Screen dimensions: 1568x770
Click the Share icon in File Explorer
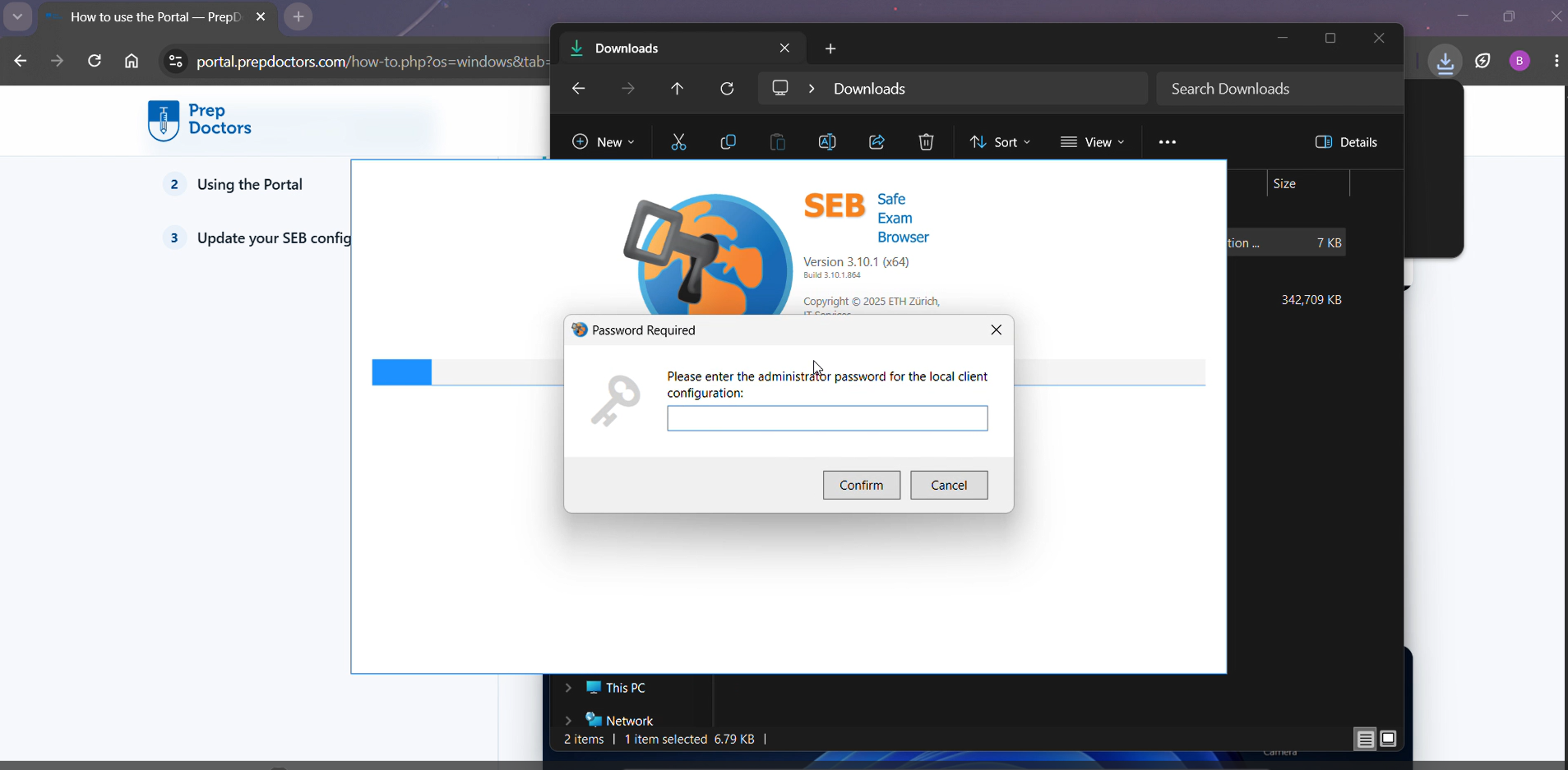pyautogui.click(x=877, y=142)
